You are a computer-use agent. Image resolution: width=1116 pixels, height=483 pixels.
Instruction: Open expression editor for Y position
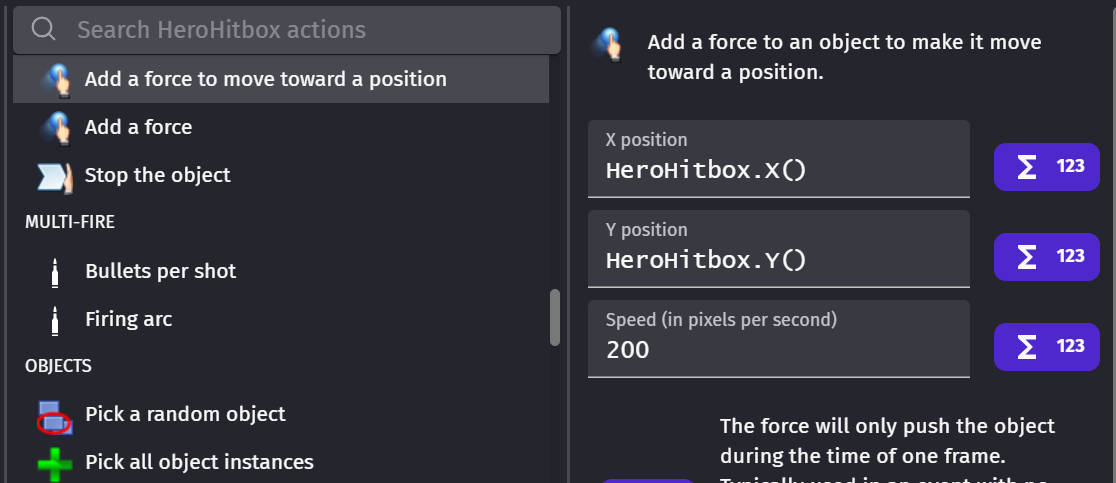pos(1045,256)
